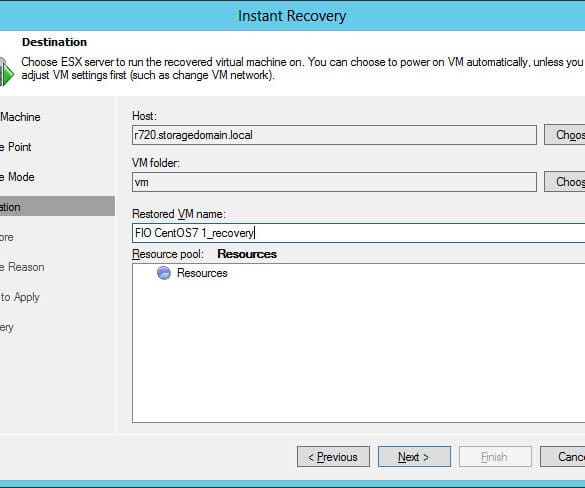Viewport: 585px width, 488px height.
Task: Open the Reason step in the wizard sidebar
Action: [22, 267]
